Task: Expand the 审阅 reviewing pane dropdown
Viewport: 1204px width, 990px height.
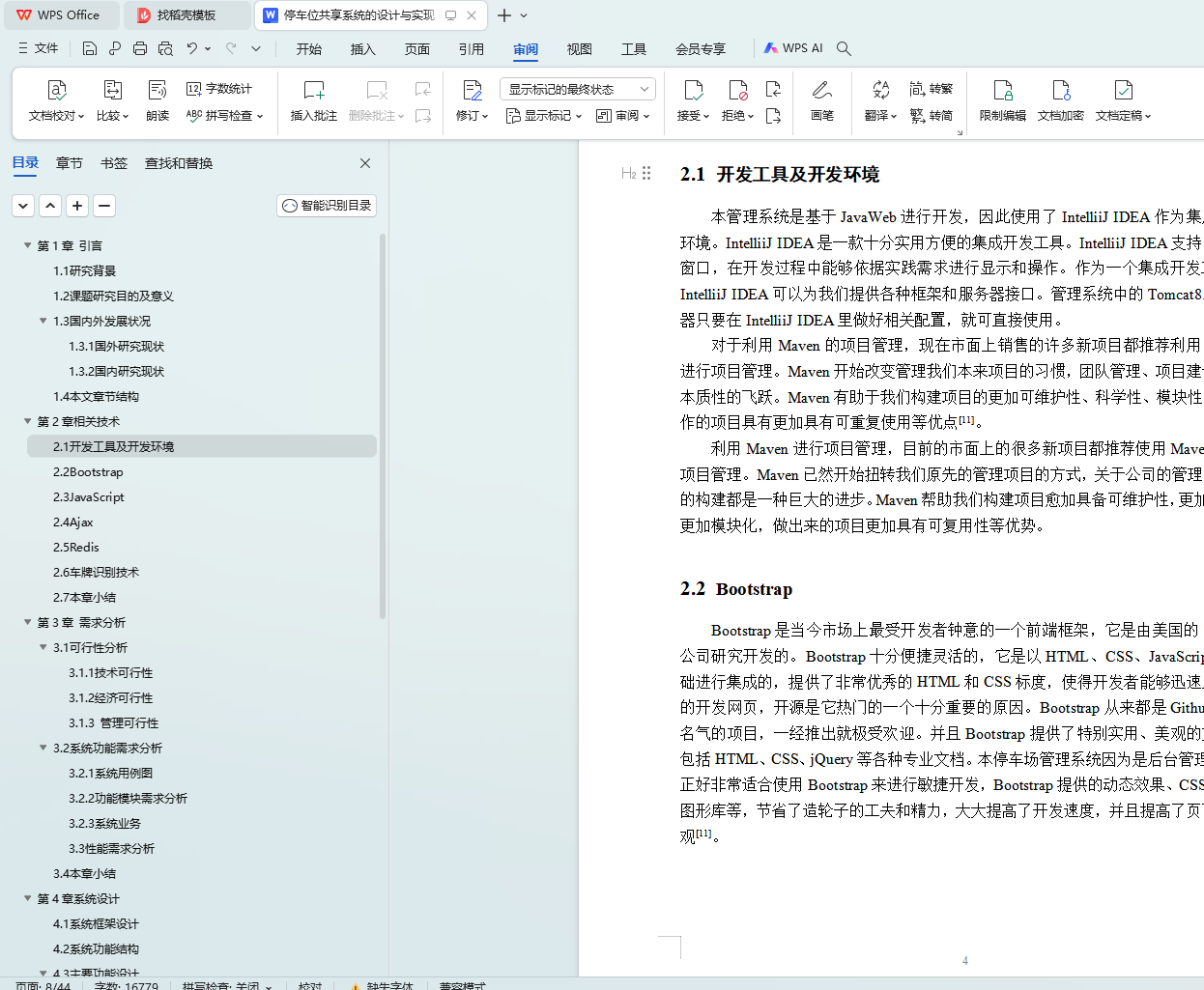Action: pos(622,116)
